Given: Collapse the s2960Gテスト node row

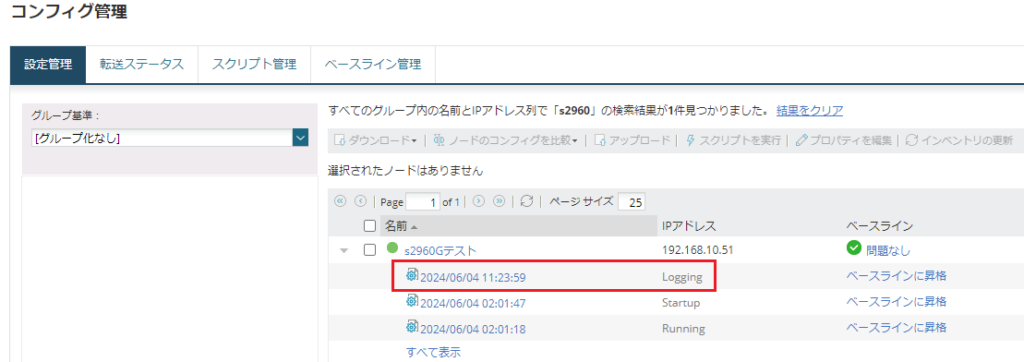Looking at the screenshot, I should point(344,250).
